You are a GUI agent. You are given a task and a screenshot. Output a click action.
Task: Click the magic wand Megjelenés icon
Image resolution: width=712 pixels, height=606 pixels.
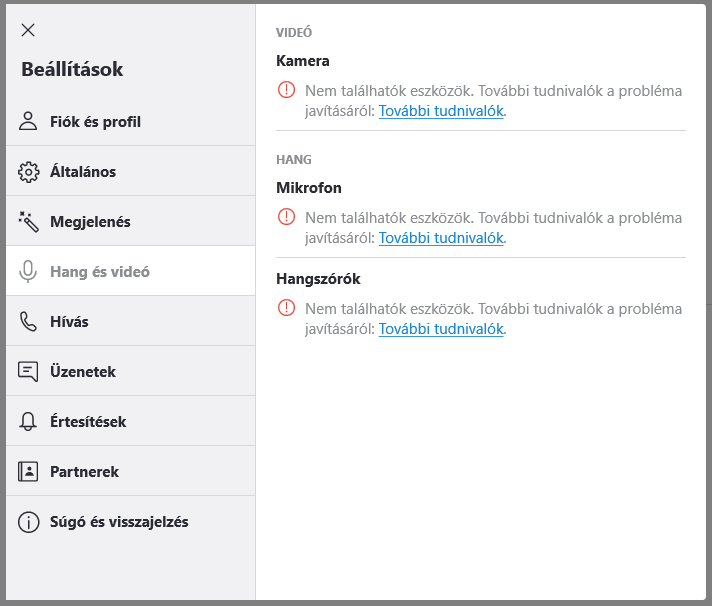point(28,221)
